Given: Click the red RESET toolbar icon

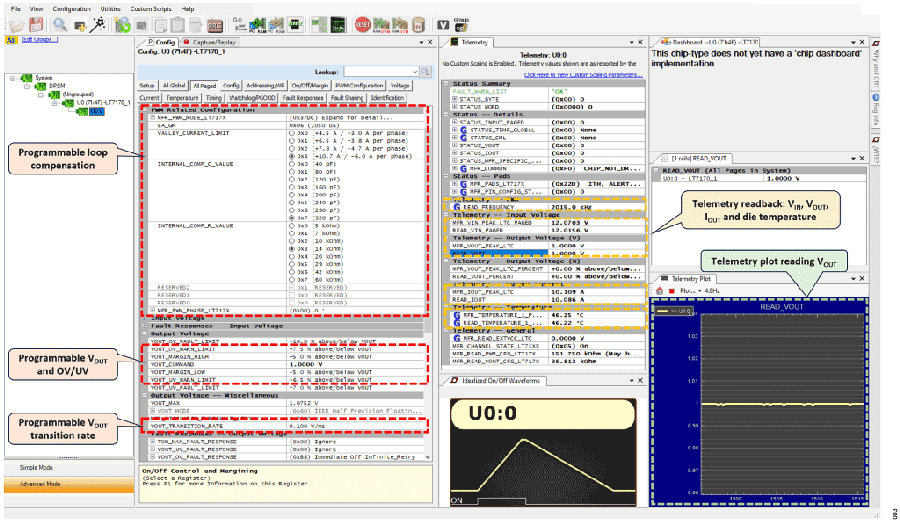Looking at the screenshot, I should [363, 22].
